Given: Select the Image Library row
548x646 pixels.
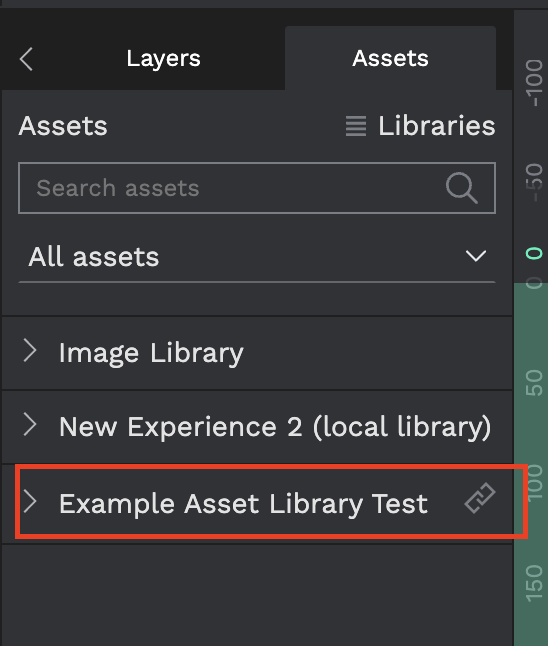Looking at the screenshot, I should tap(257, 353).
